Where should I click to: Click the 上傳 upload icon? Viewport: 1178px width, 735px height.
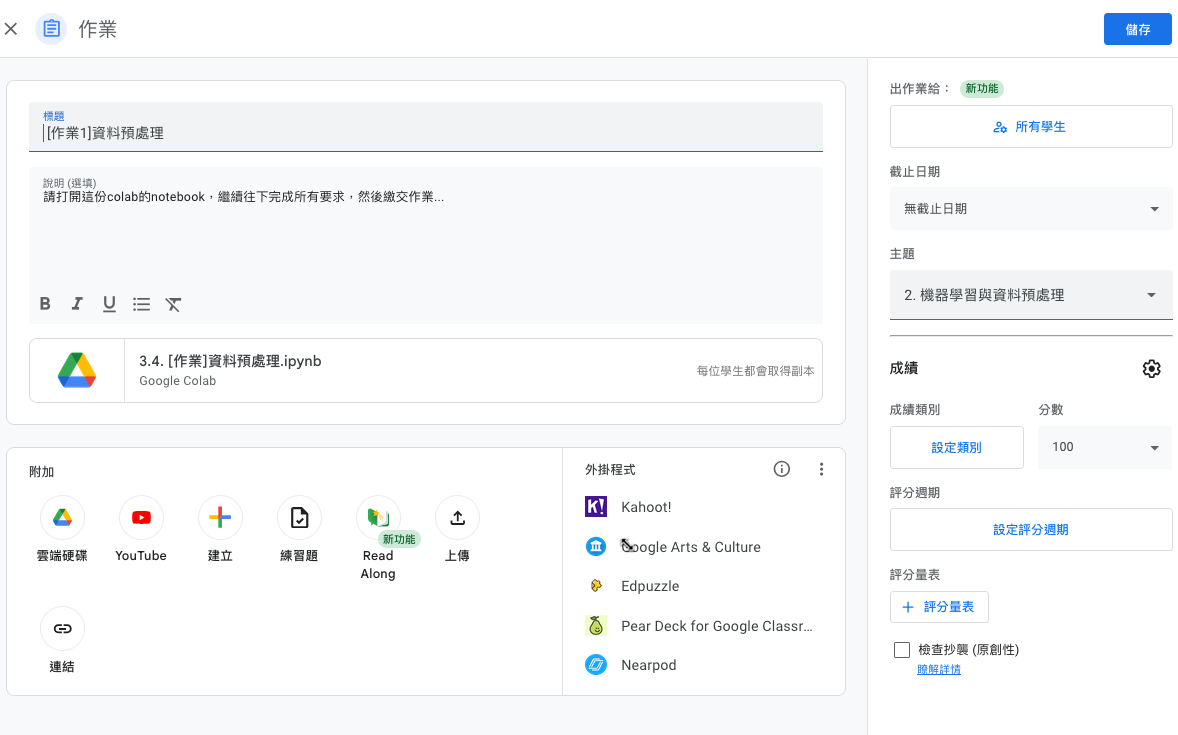(457, 517)
